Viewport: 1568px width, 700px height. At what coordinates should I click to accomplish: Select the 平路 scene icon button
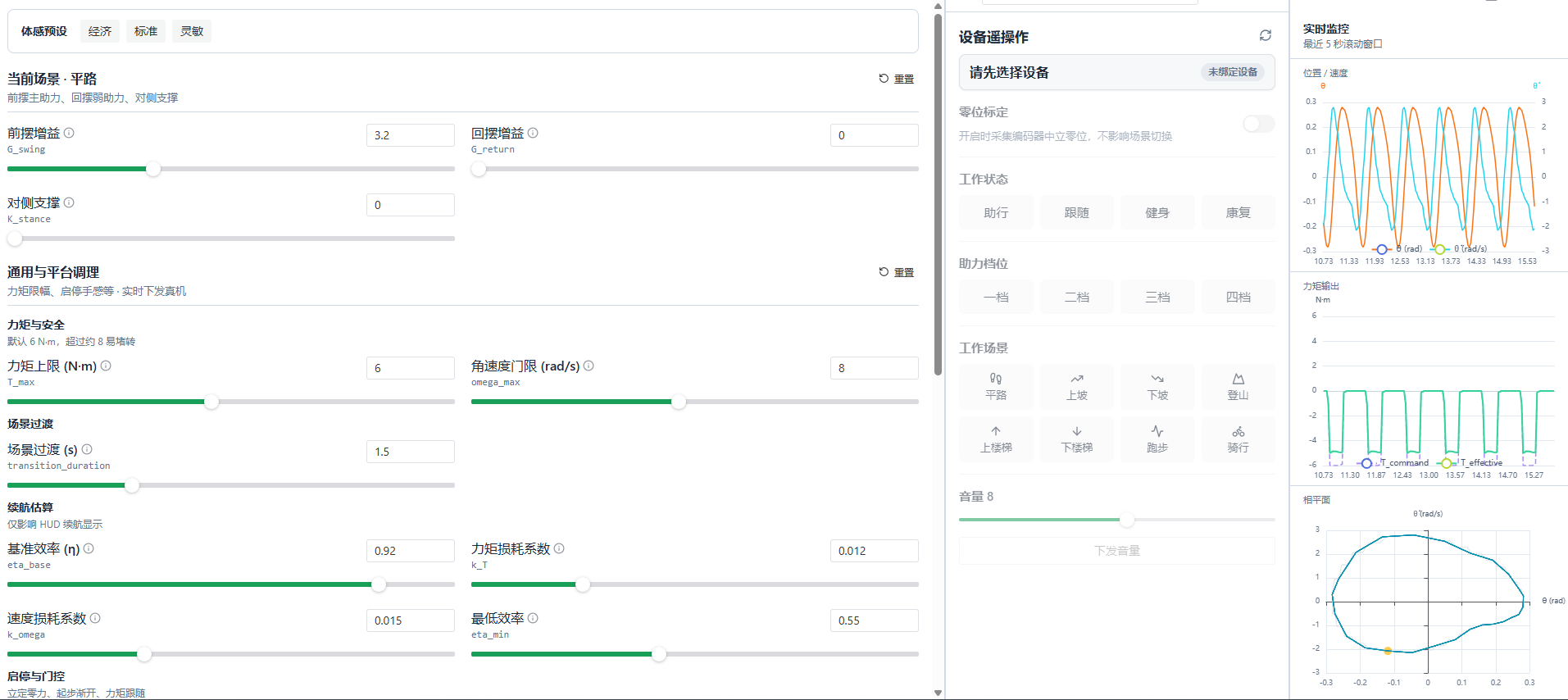995,386
